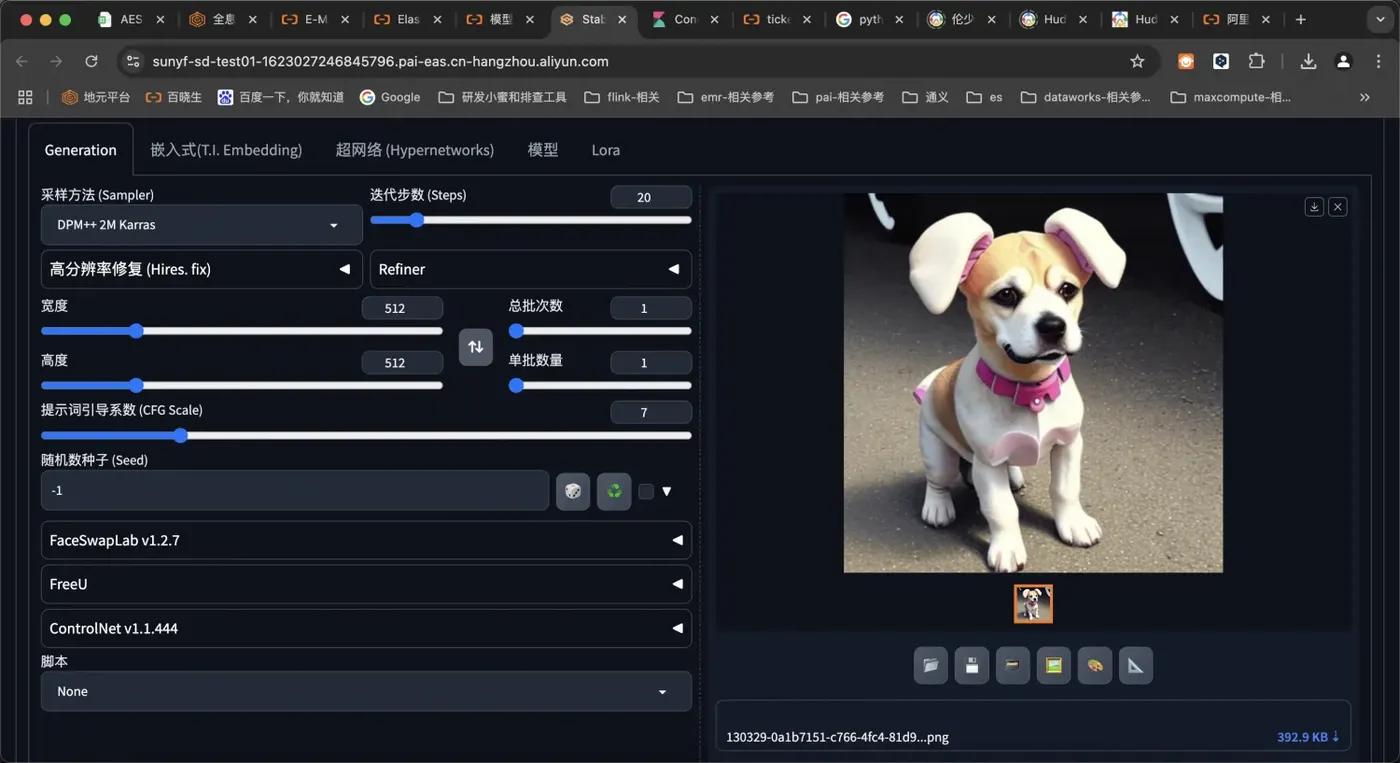Open the apps grid in the bookmarks bar
Image resolution: width=1400 pixels, height=763 pixels.
(x=25, y=97)
